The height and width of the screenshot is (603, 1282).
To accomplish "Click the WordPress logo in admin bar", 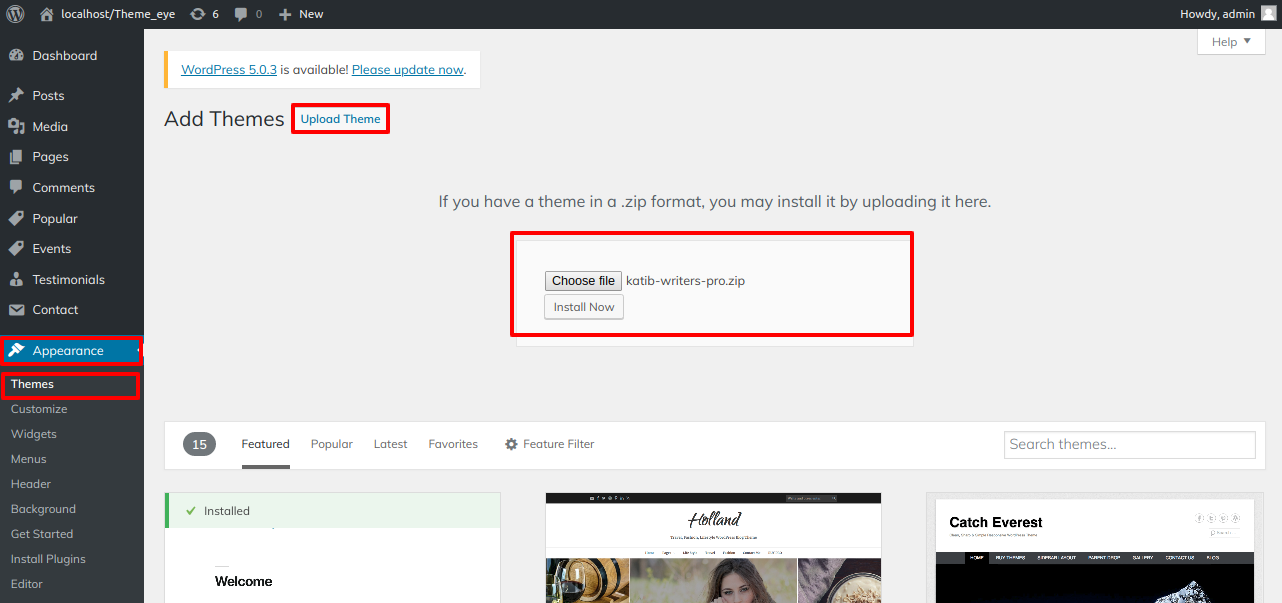I will pyautogui.click(x=16, y=14).
